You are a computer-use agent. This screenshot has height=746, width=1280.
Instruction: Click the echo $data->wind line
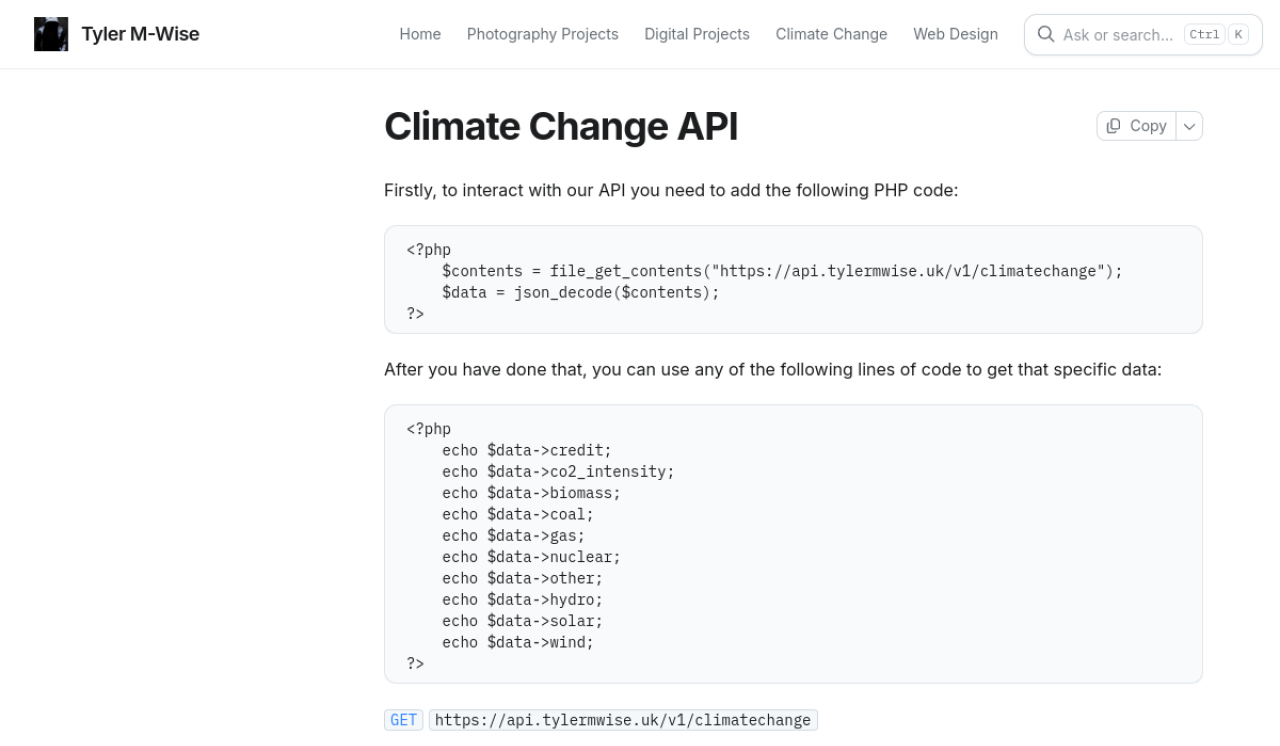[518, 642]
